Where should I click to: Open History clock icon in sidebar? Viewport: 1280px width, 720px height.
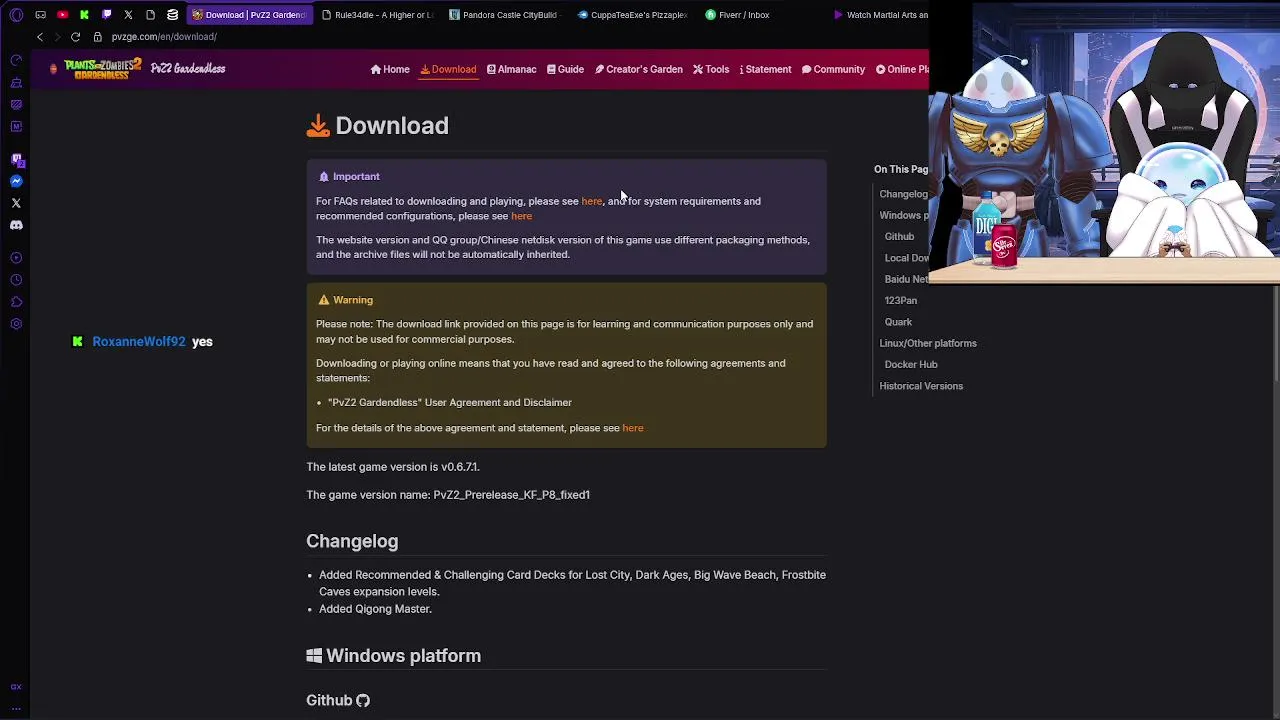click(x=16, y=280)
